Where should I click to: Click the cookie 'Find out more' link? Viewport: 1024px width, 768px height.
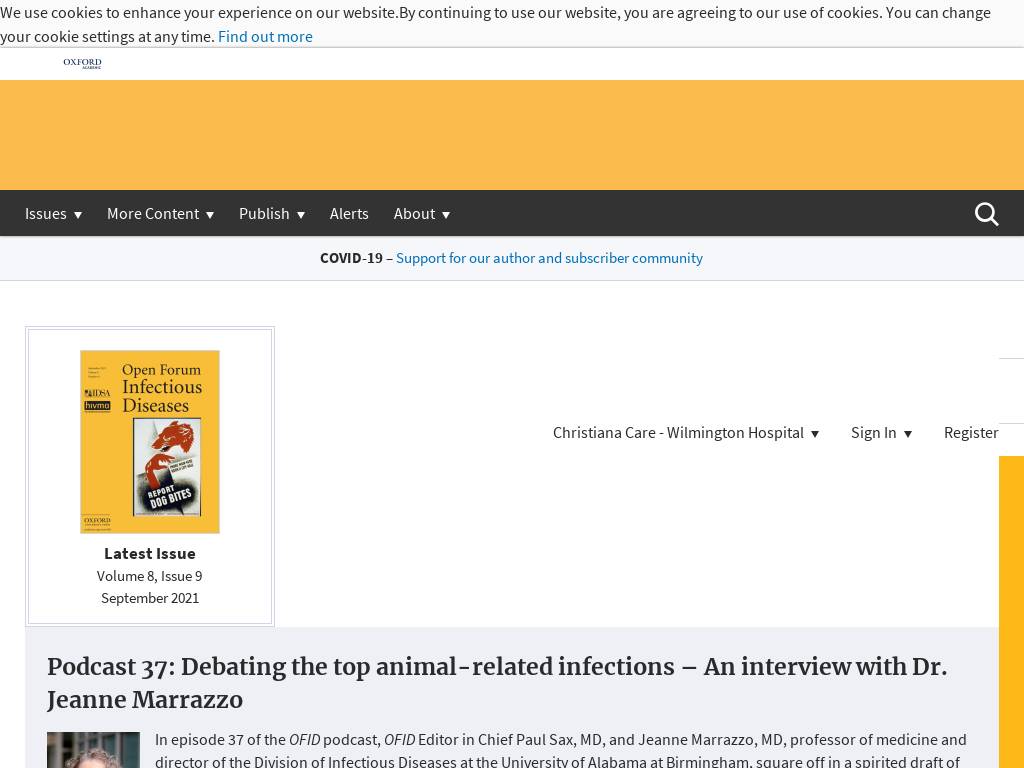click(265, 36)
